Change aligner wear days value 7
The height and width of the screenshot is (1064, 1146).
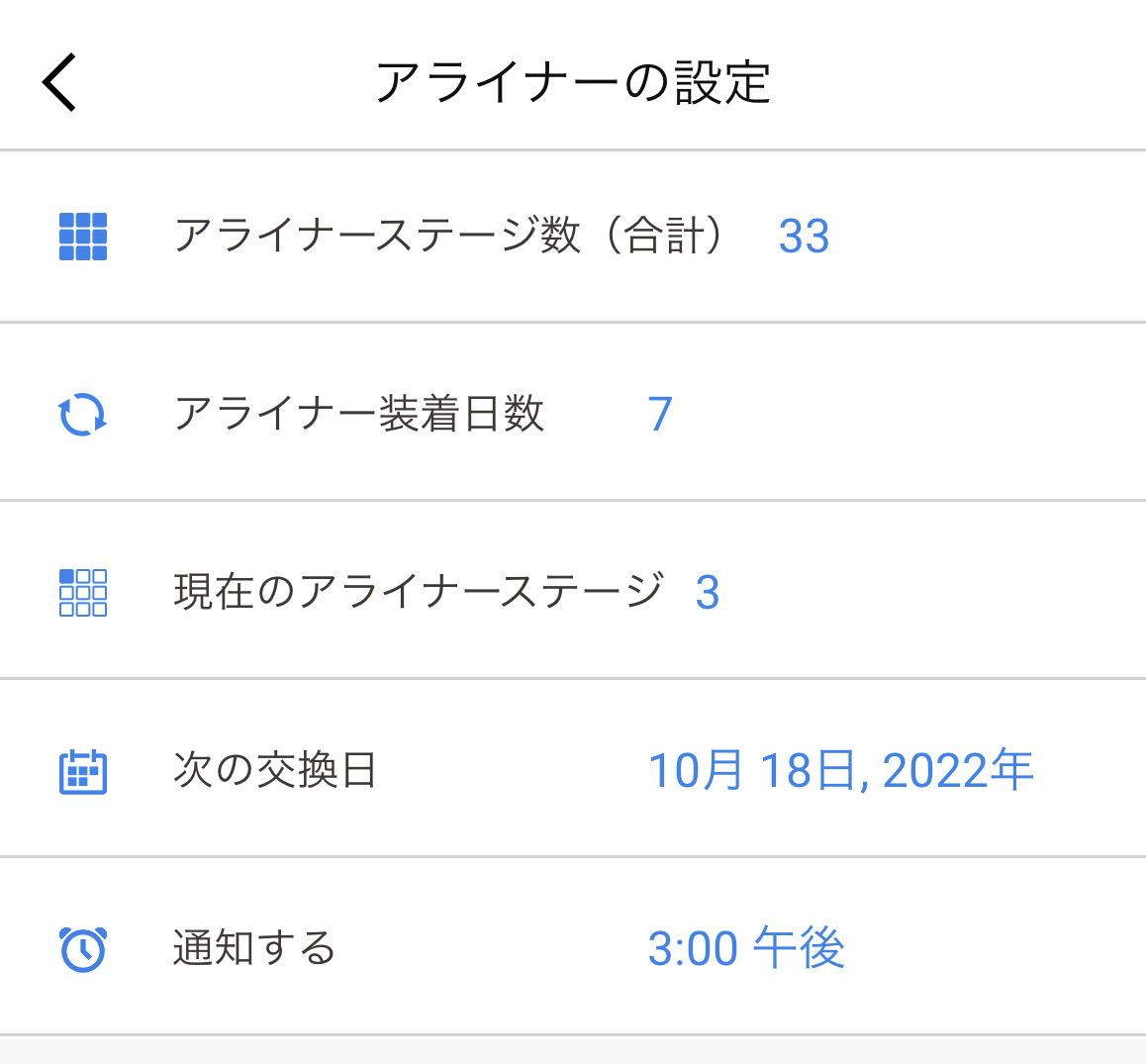(x=660, y=415)
